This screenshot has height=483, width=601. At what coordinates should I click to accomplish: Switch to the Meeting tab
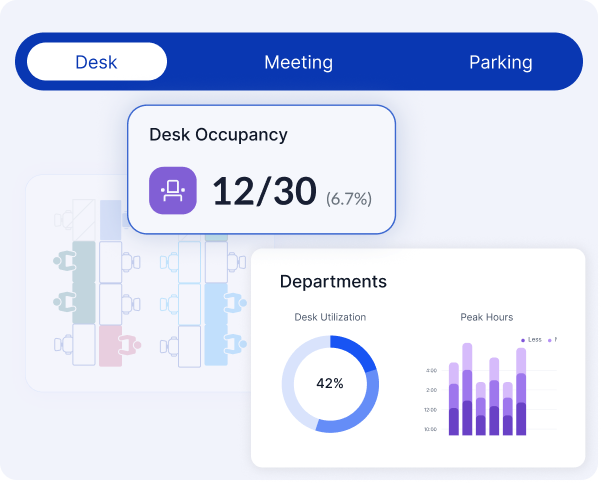pyautogui.click(x=299, y=62)
